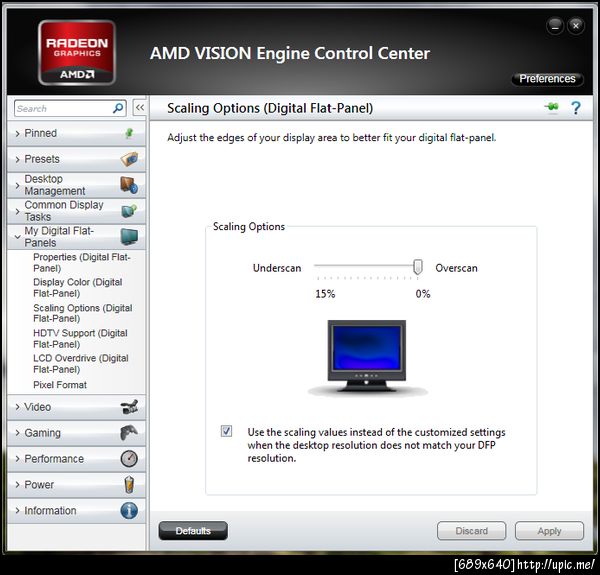The height and width of the screenshot is (575, 600).
Task: Open help with the question mark icon
Action: pos(576,108)
